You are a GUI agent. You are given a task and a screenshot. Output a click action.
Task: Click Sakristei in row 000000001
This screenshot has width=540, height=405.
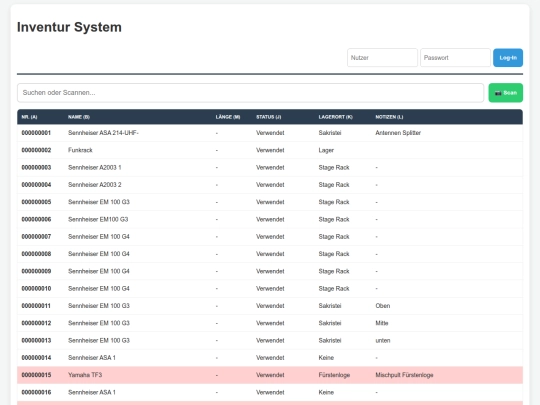(330, 133)
